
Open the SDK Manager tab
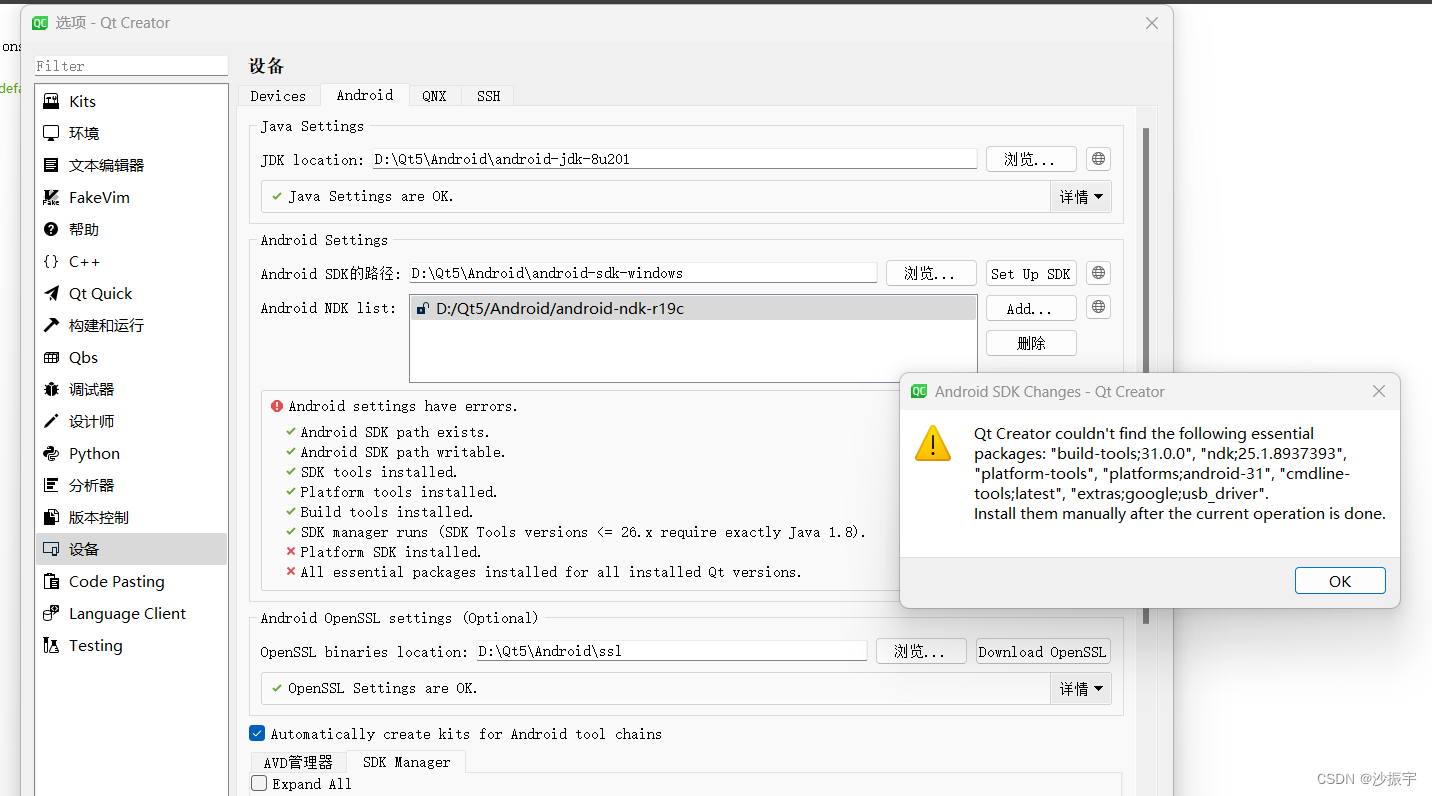point(406,762)
